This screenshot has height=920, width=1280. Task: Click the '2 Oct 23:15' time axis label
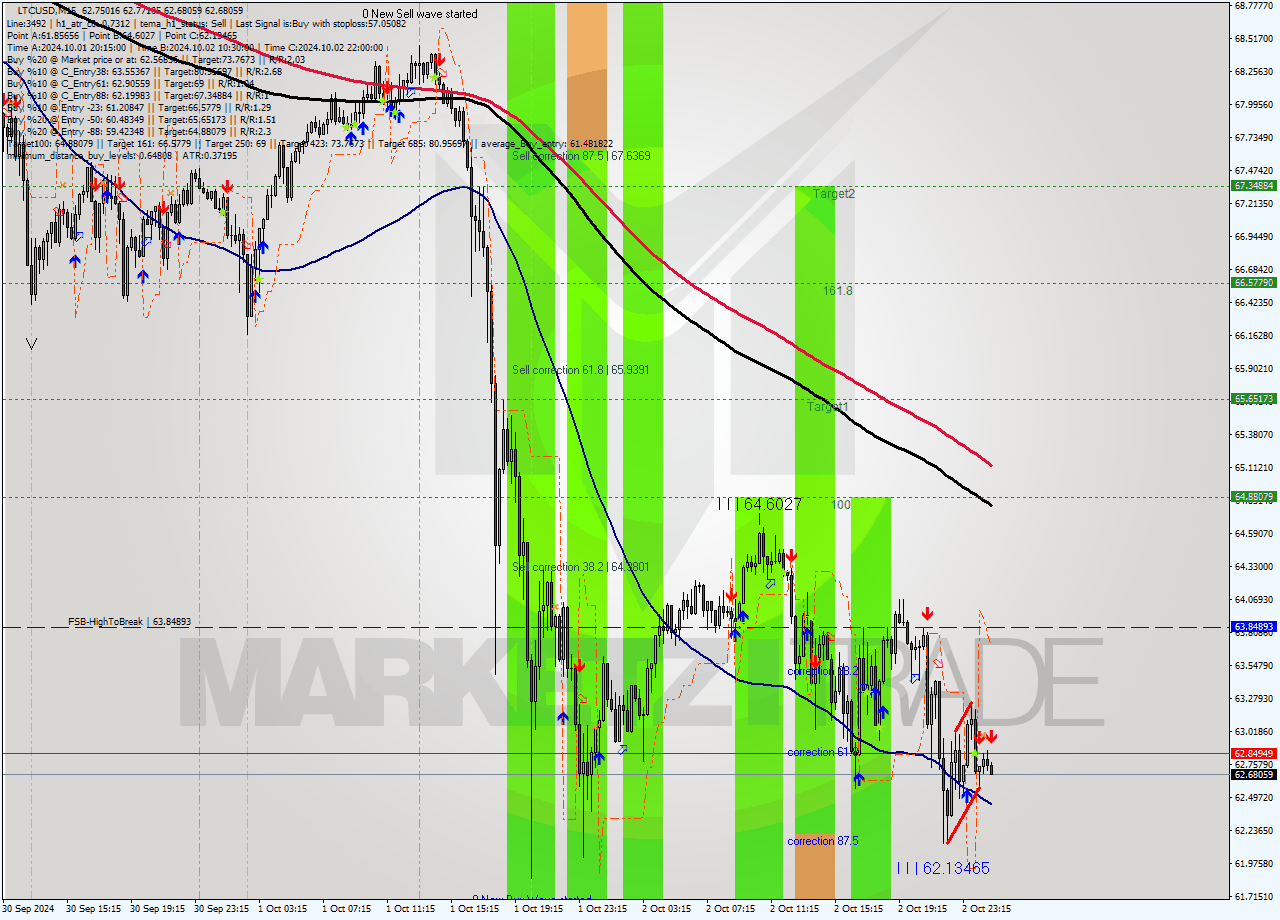[987, 909]
